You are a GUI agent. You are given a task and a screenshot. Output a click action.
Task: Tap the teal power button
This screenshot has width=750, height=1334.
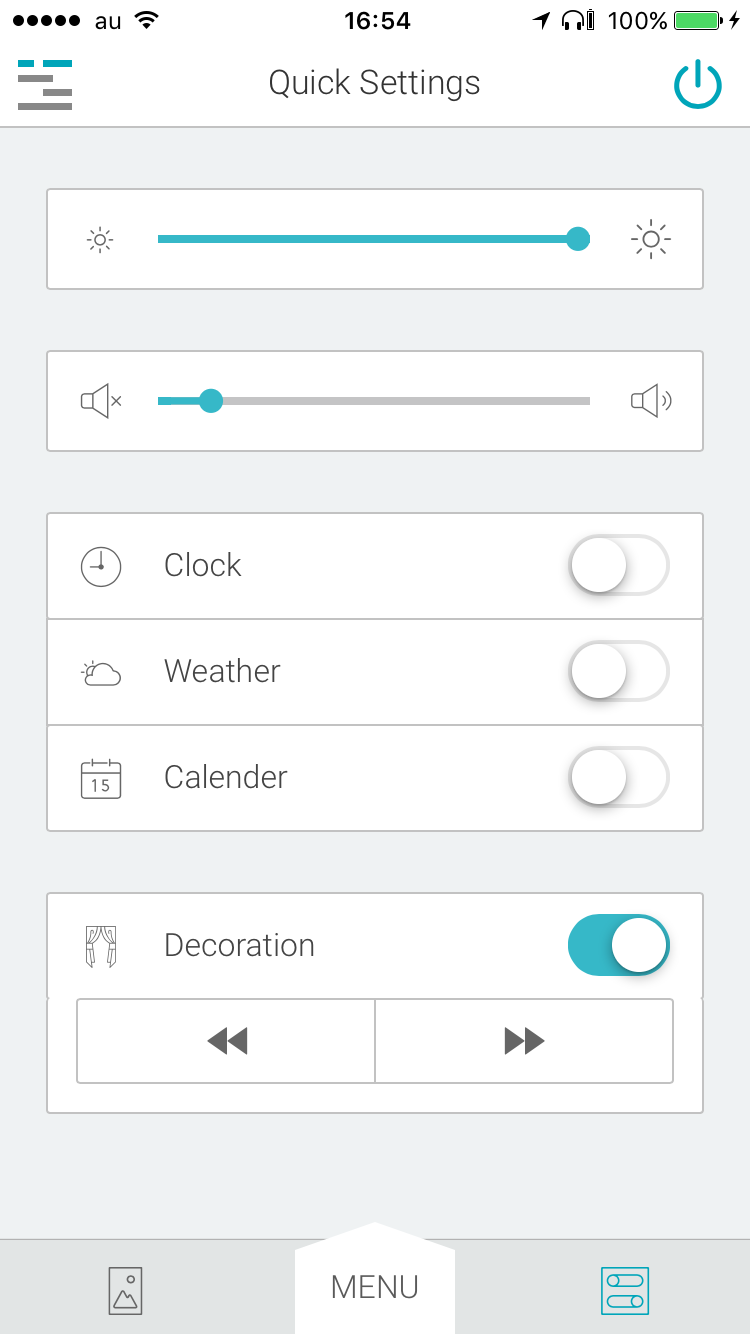(x=697, y=85)
